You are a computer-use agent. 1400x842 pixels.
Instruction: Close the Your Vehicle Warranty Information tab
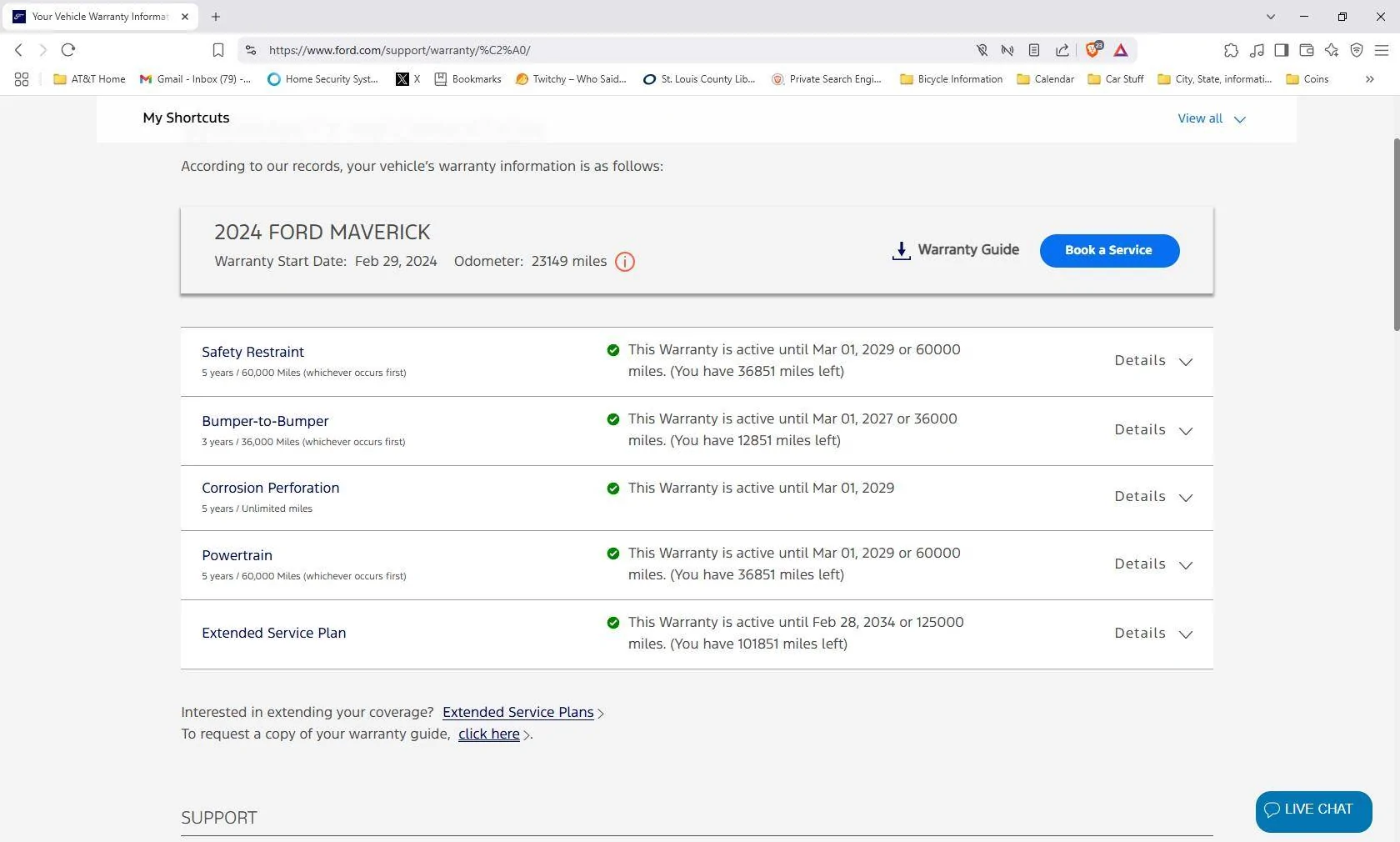coord(185,17)
